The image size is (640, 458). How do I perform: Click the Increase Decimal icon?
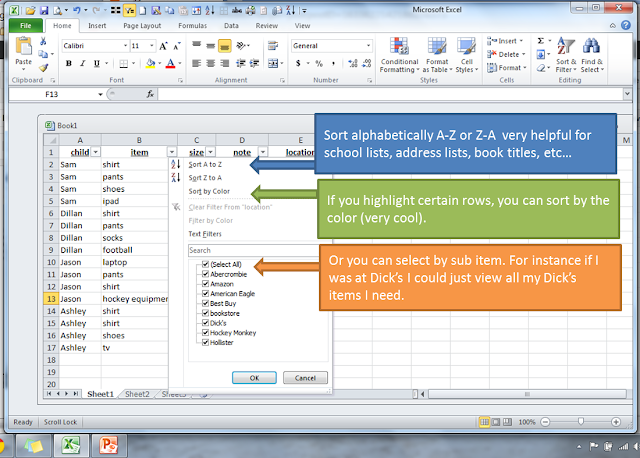point(353,63)
